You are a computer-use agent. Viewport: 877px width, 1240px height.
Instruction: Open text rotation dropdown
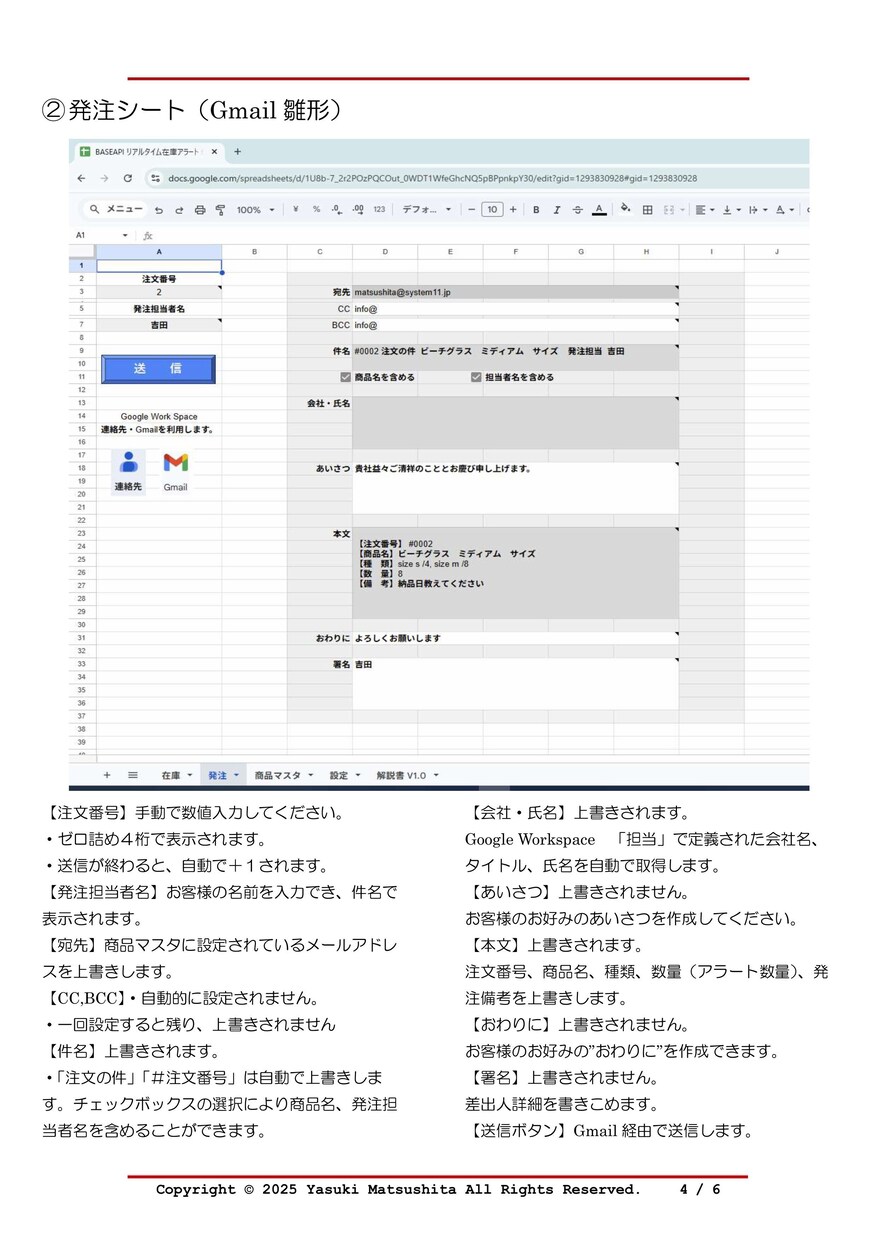click(785, 210)
